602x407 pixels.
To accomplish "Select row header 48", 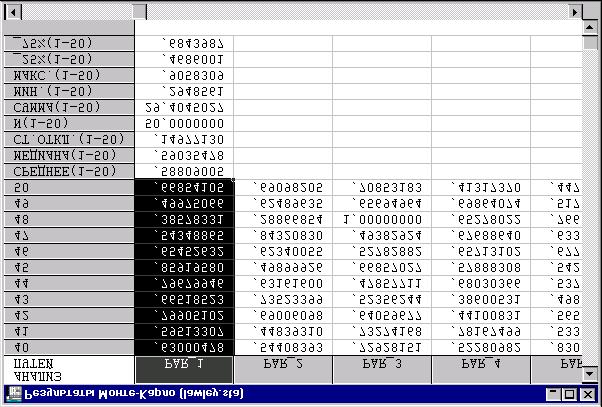I will pyautogui.click(x=69, y=220).
